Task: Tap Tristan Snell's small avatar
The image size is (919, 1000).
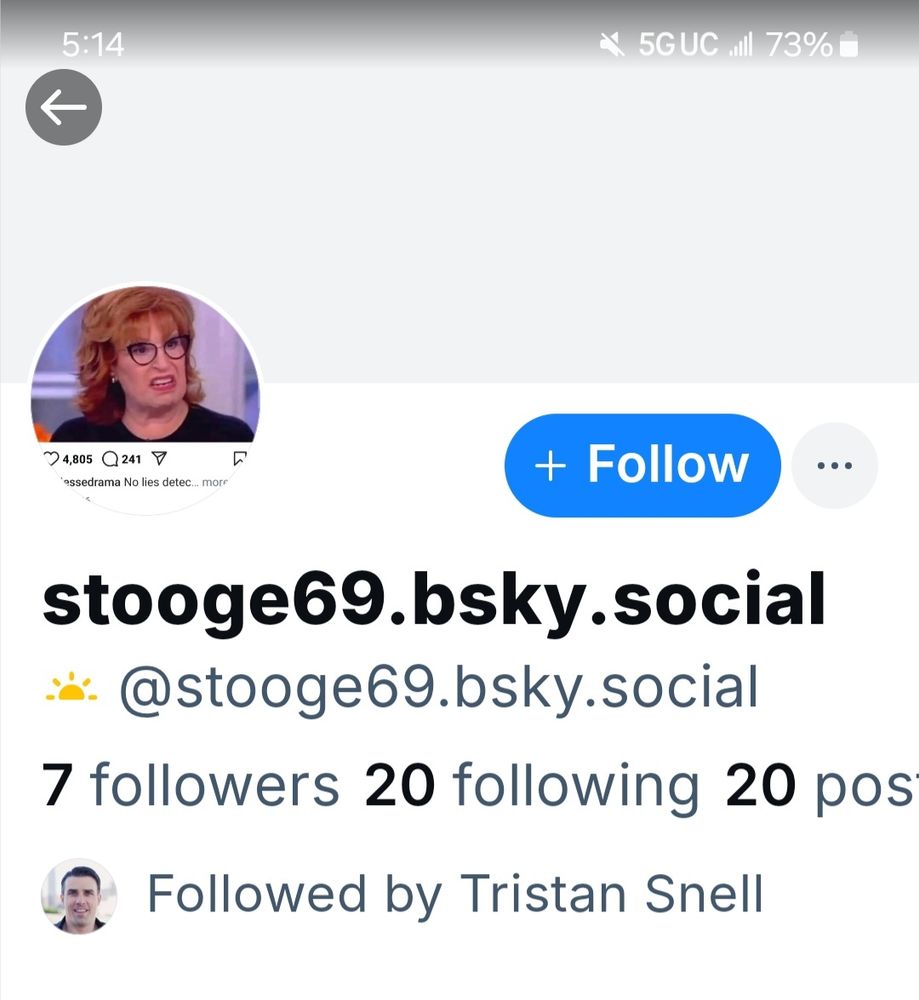Action: 79,895
